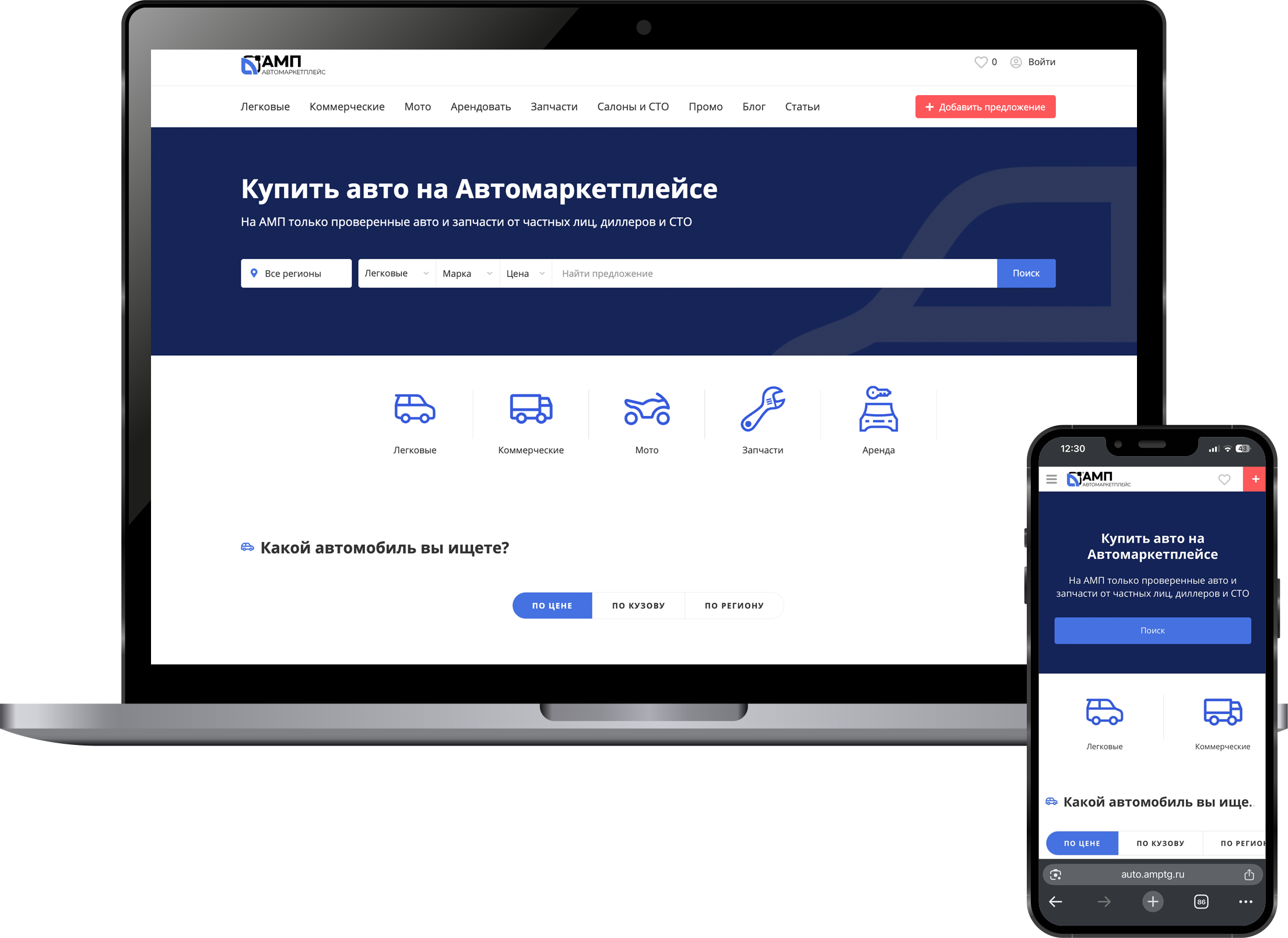Open the Салоны и СТО menu item
1288x938 pixels.
(x=633, y=106)
